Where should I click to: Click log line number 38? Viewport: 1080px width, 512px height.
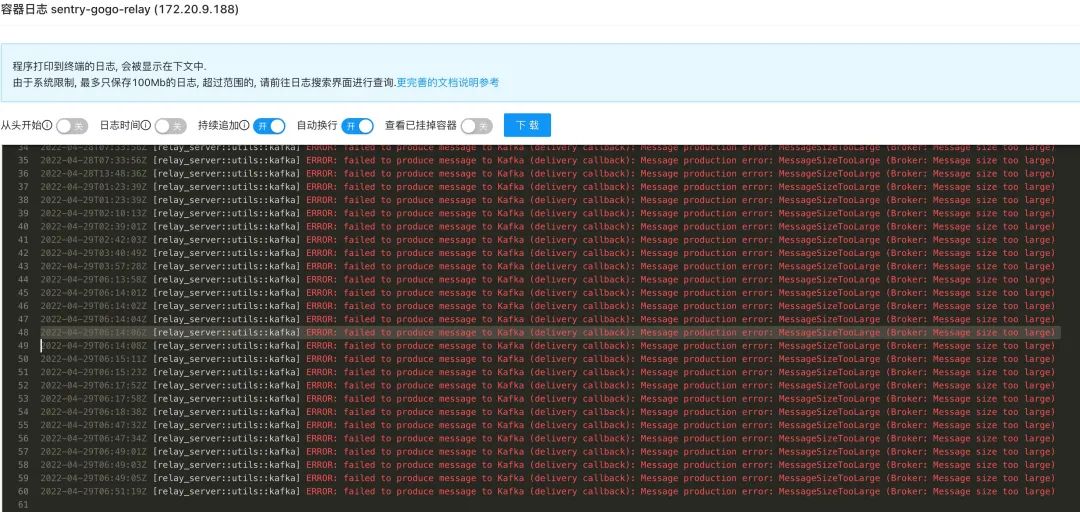pos(23,200)
